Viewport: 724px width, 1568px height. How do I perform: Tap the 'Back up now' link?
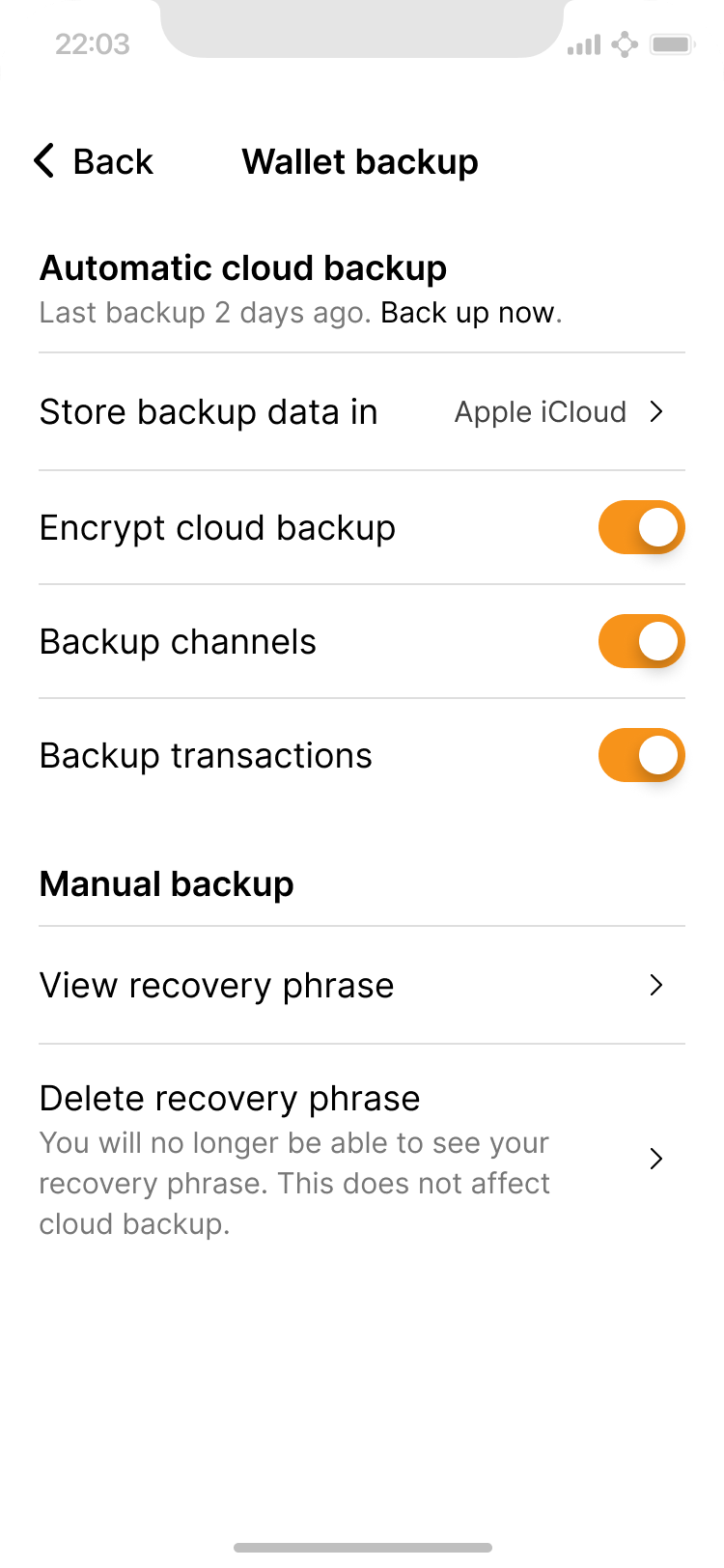pyautogui.click(x=470, y=313)
